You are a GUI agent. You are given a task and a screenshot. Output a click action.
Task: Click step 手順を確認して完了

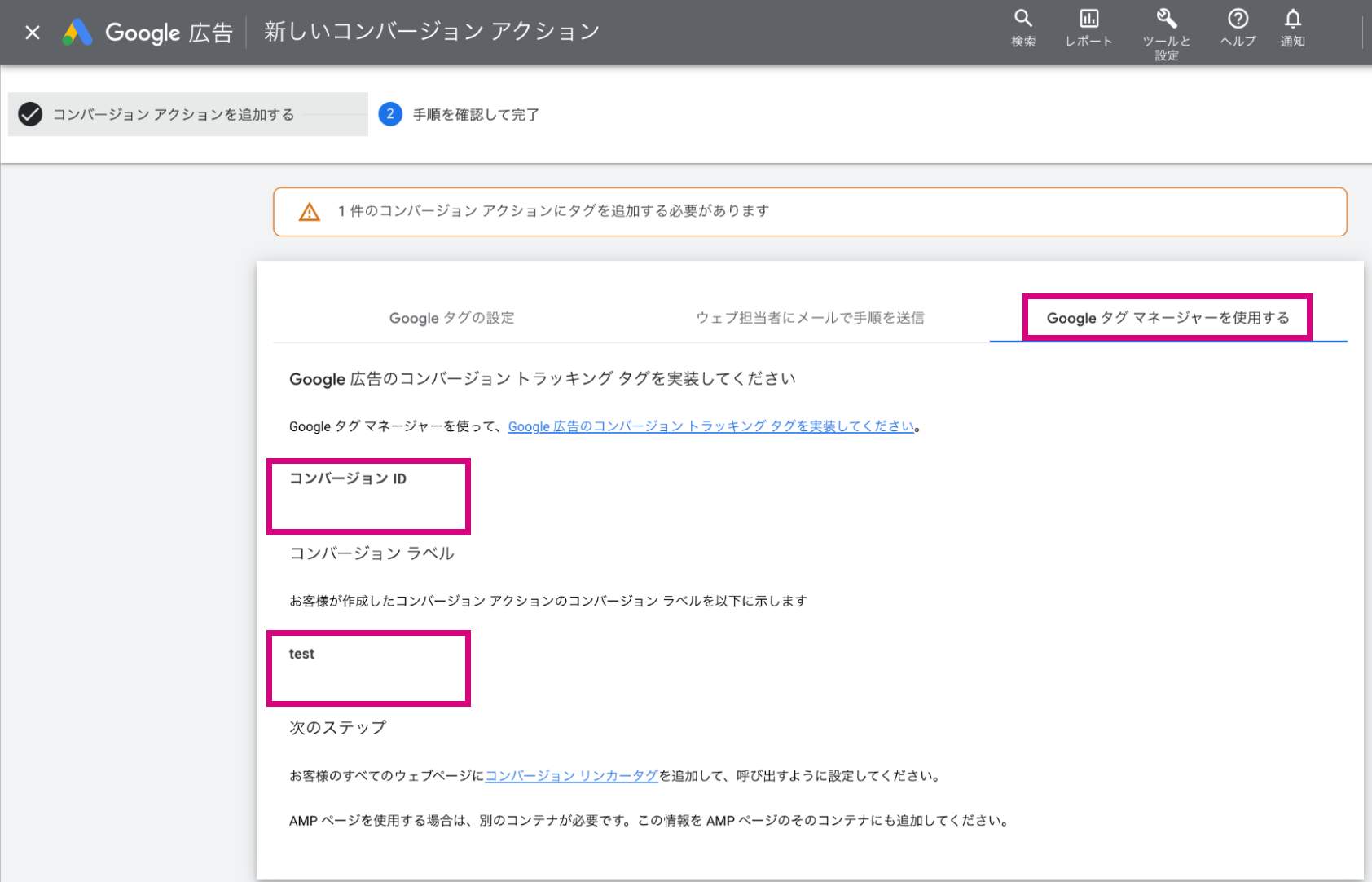pyautogui.click(x=476, y=115)
